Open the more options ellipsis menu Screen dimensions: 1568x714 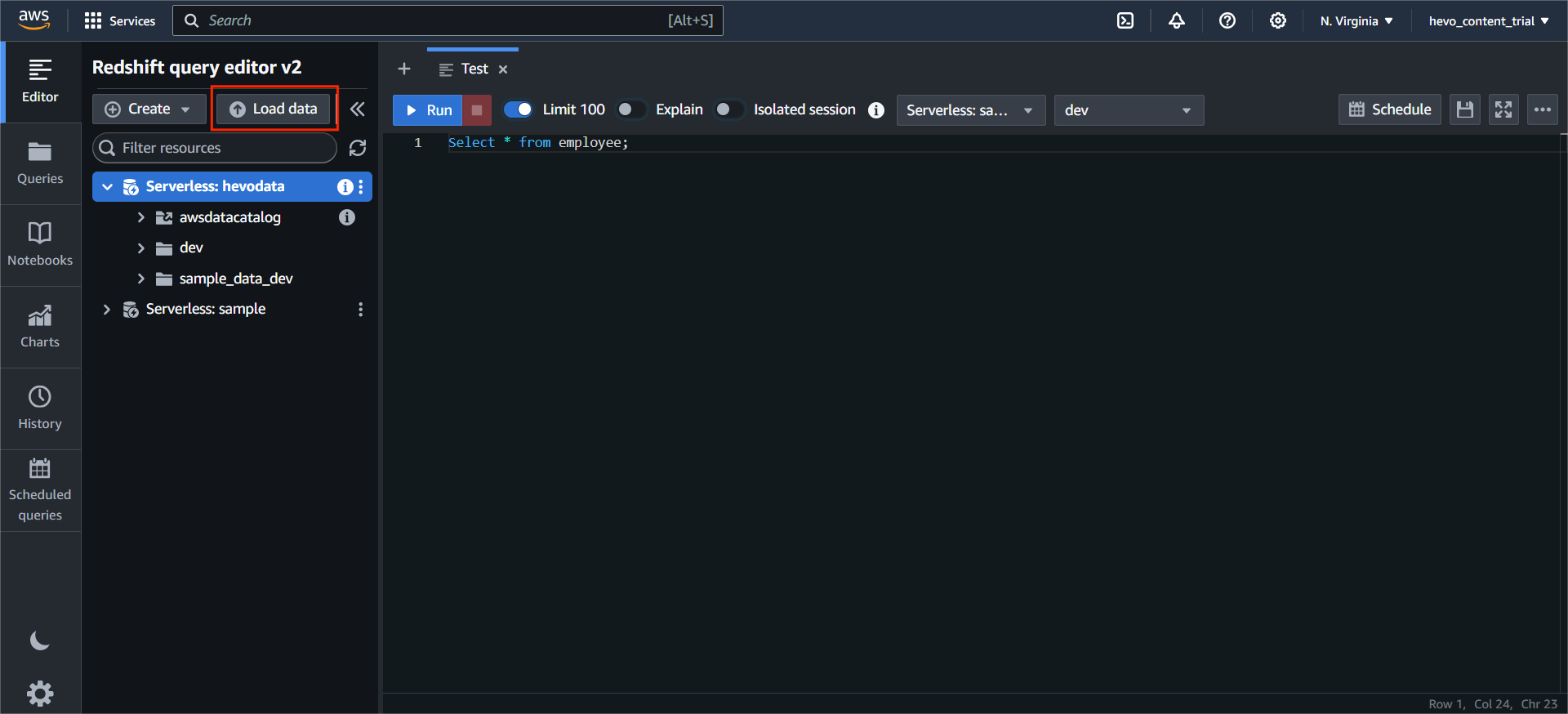(x=1543, y=110)
